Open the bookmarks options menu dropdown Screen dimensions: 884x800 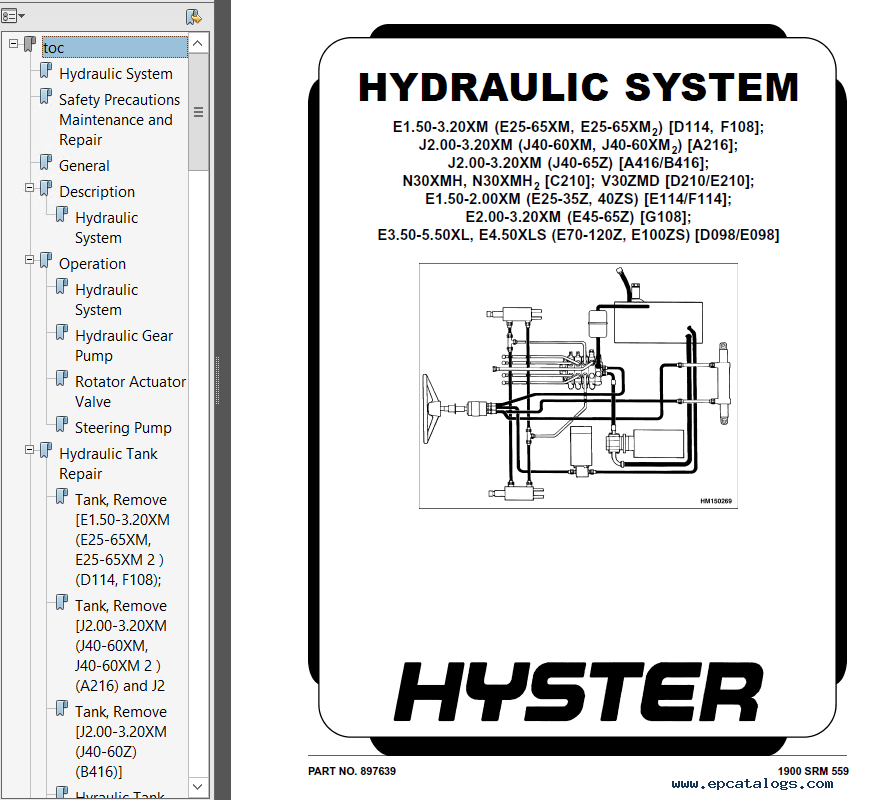[12, 16]
